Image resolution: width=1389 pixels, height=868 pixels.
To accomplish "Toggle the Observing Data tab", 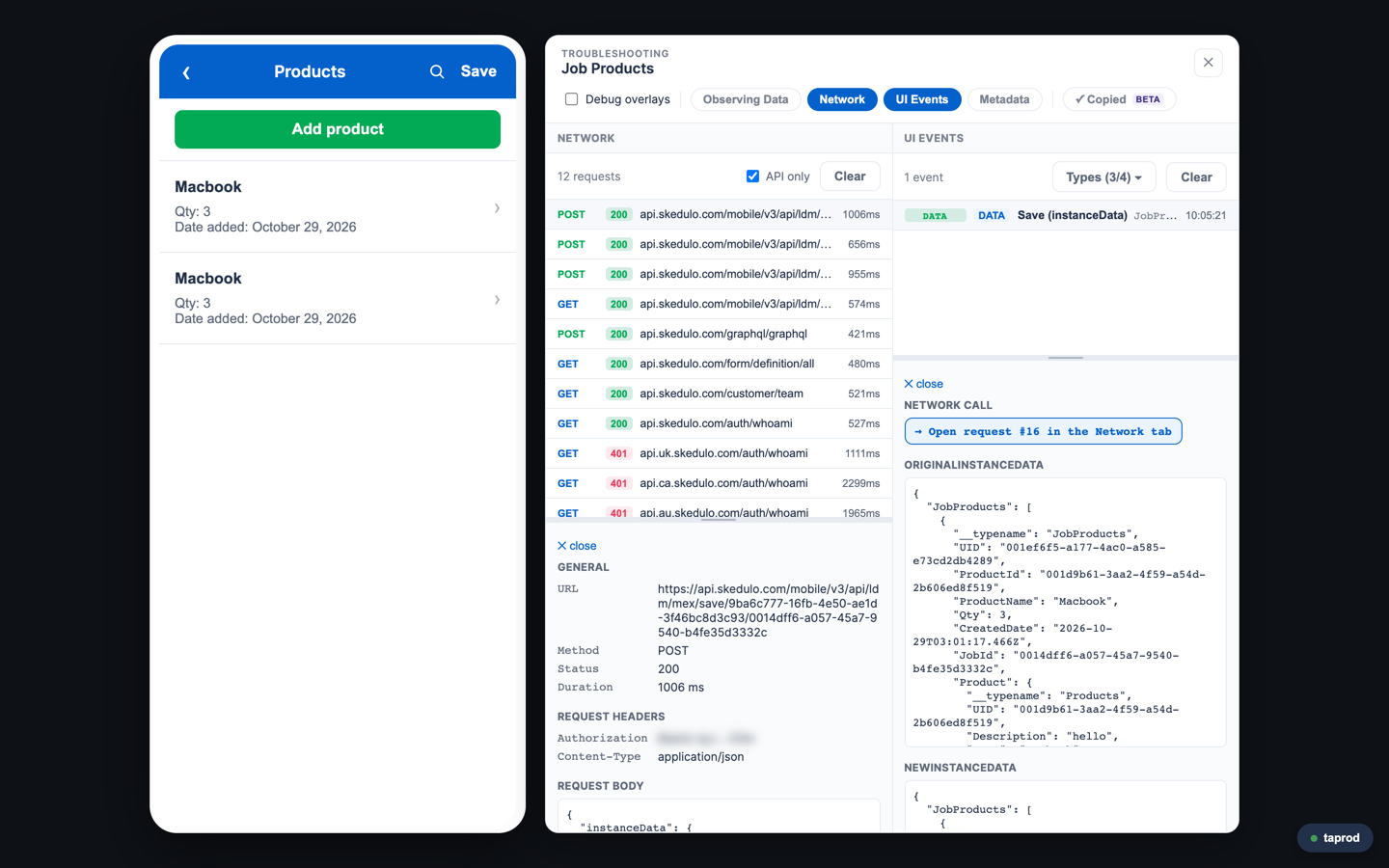I will click(746, 99).
